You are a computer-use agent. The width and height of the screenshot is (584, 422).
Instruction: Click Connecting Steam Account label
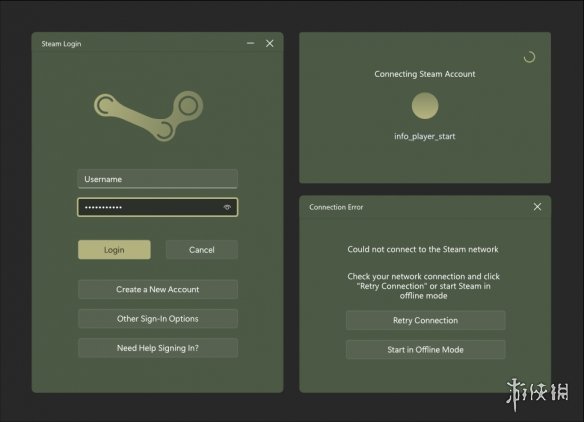[x=425, y=74]
